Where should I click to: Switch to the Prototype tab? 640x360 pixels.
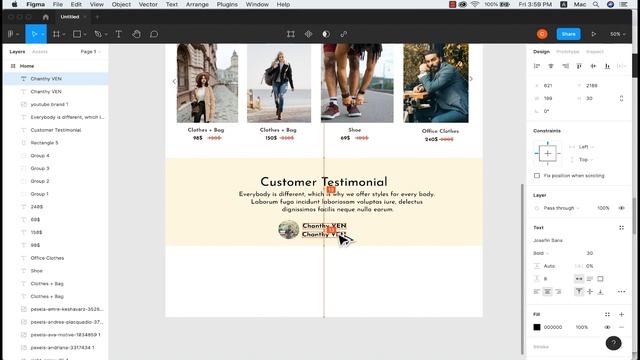[567, 52]
